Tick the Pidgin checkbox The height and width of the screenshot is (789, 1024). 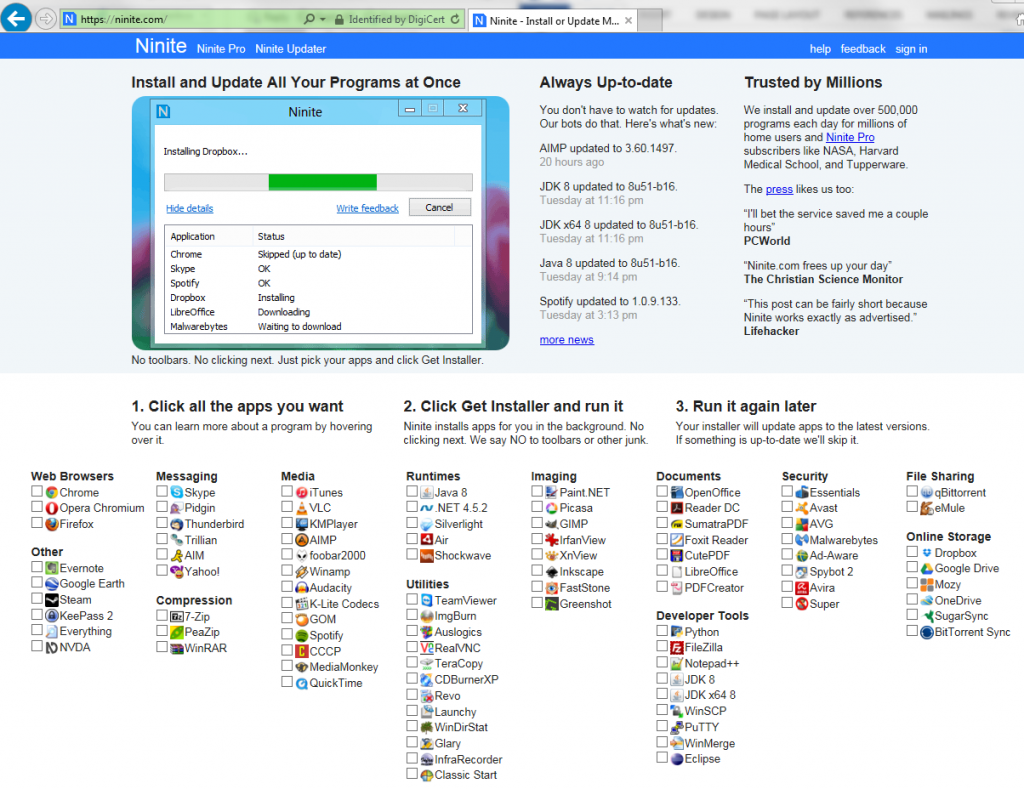[x=162, y=507]
